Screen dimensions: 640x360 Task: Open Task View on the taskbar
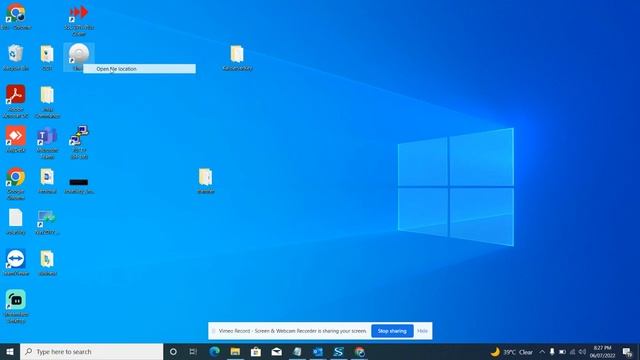(193, 352)
